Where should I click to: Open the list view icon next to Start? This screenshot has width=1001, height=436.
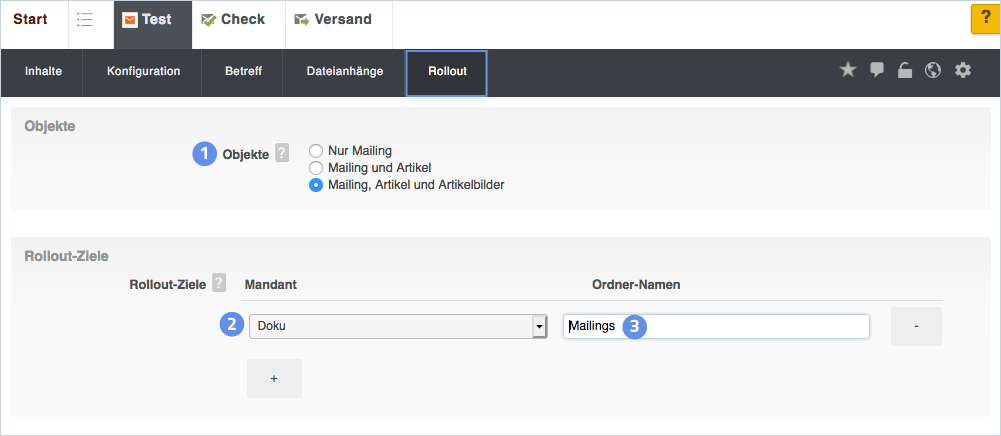click(x=85, y=20)
